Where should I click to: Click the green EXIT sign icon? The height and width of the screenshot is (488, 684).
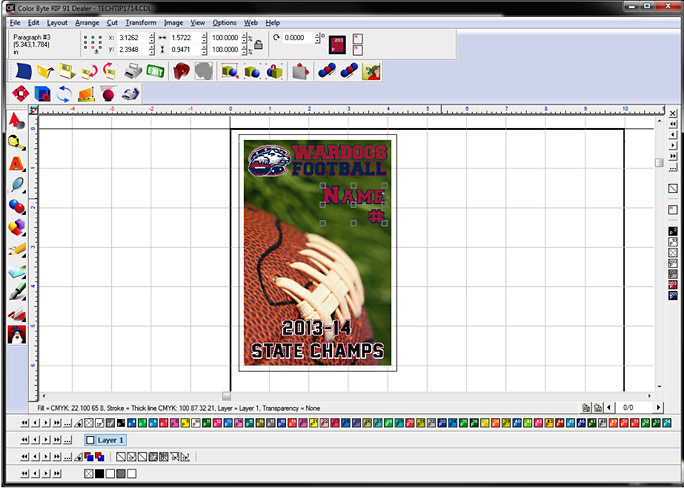pos(155,71)
